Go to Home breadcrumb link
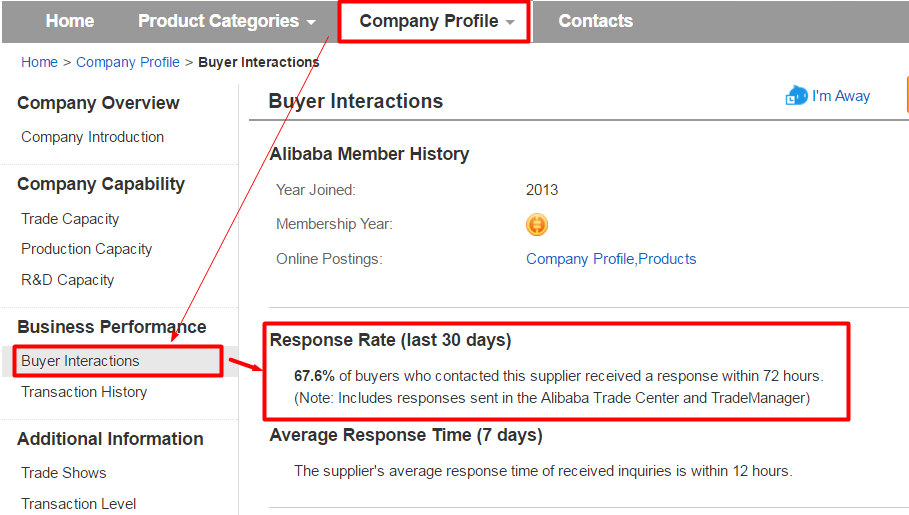Viewport: 909px width, 515px height. [39, 62]
